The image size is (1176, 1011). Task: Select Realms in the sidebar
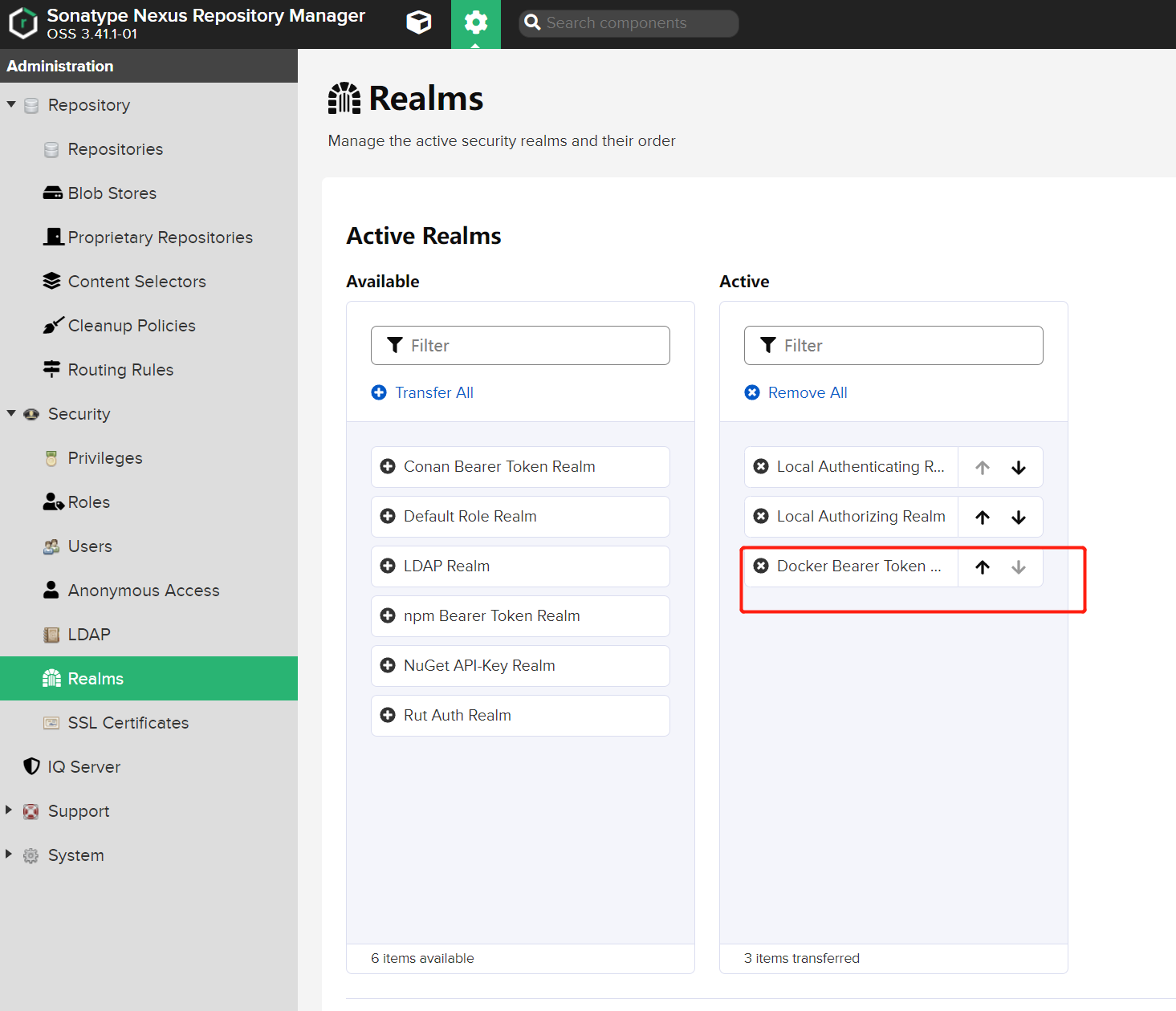pos(149,679)
